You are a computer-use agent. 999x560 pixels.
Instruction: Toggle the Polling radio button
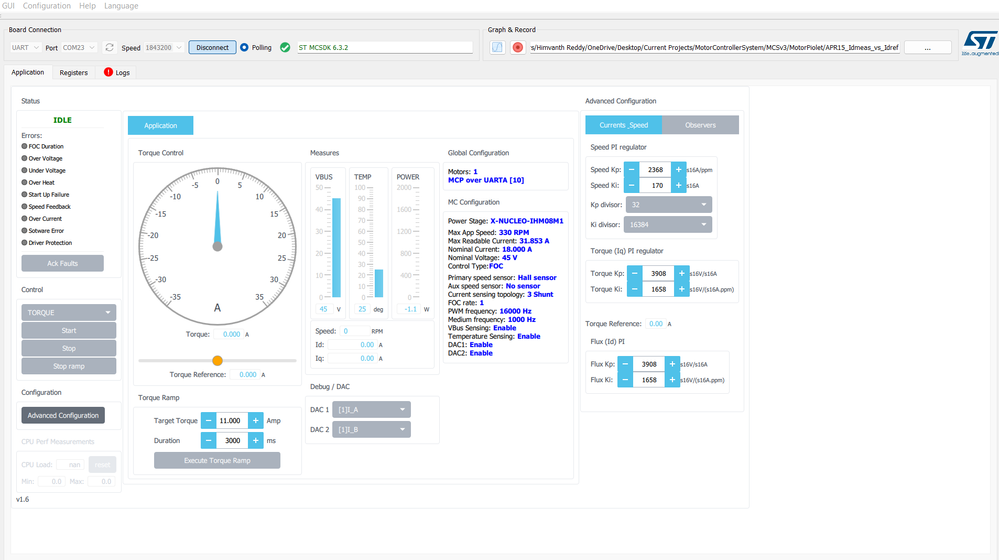pyautogui.click(x=244, y=47)
